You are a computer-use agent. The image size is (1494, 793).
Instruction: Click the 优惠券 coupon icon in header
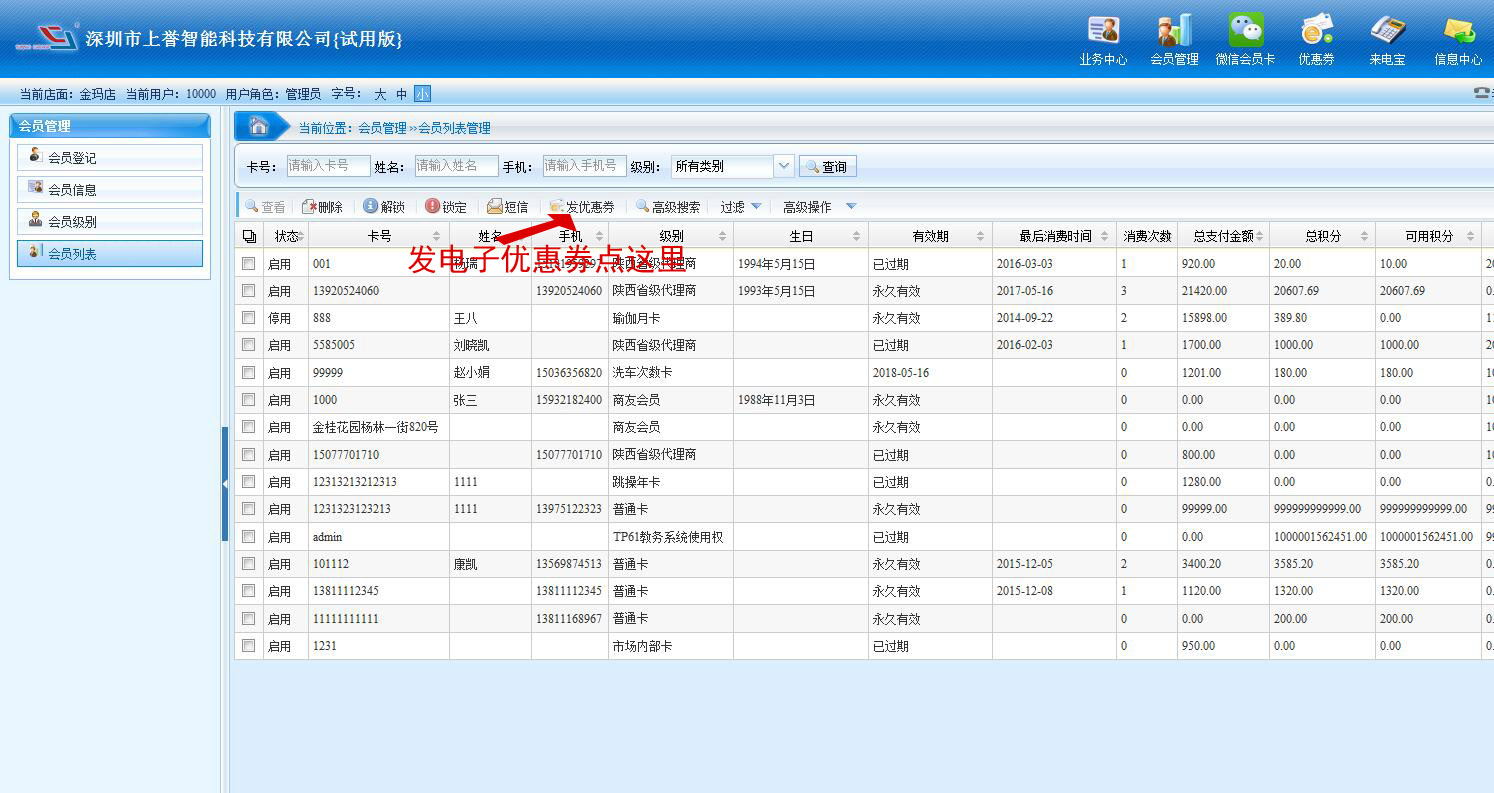coord(1316,31)
